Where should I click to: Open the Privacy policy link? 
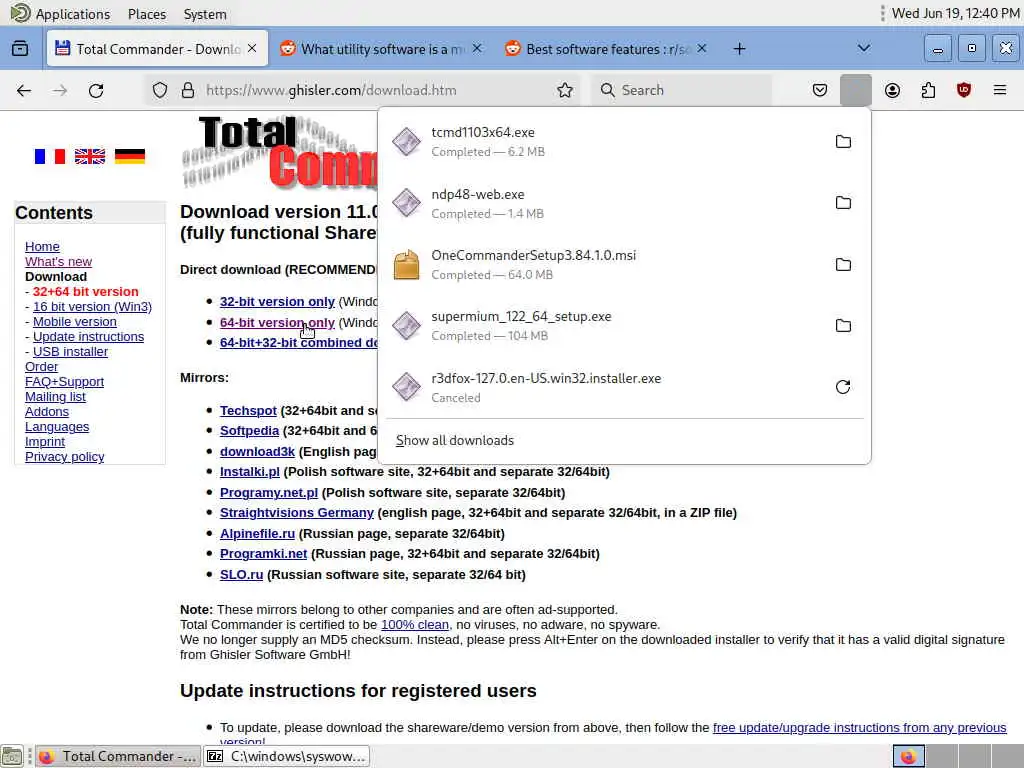[x=64, y=456]
